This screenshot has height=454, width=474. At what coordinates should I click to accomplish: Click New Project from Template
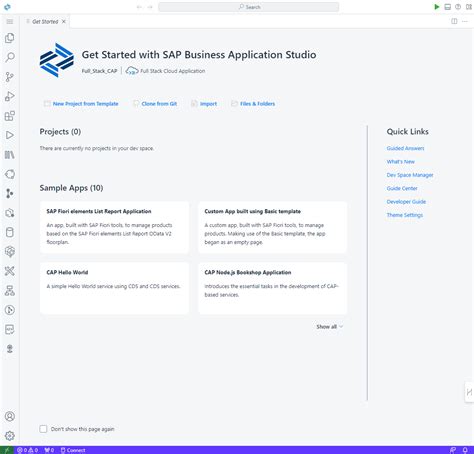81,104
